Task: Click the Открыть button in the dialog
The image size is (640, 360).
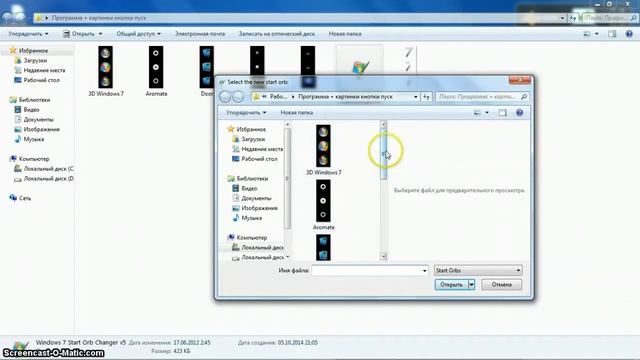Action: [x=451, y=284]
